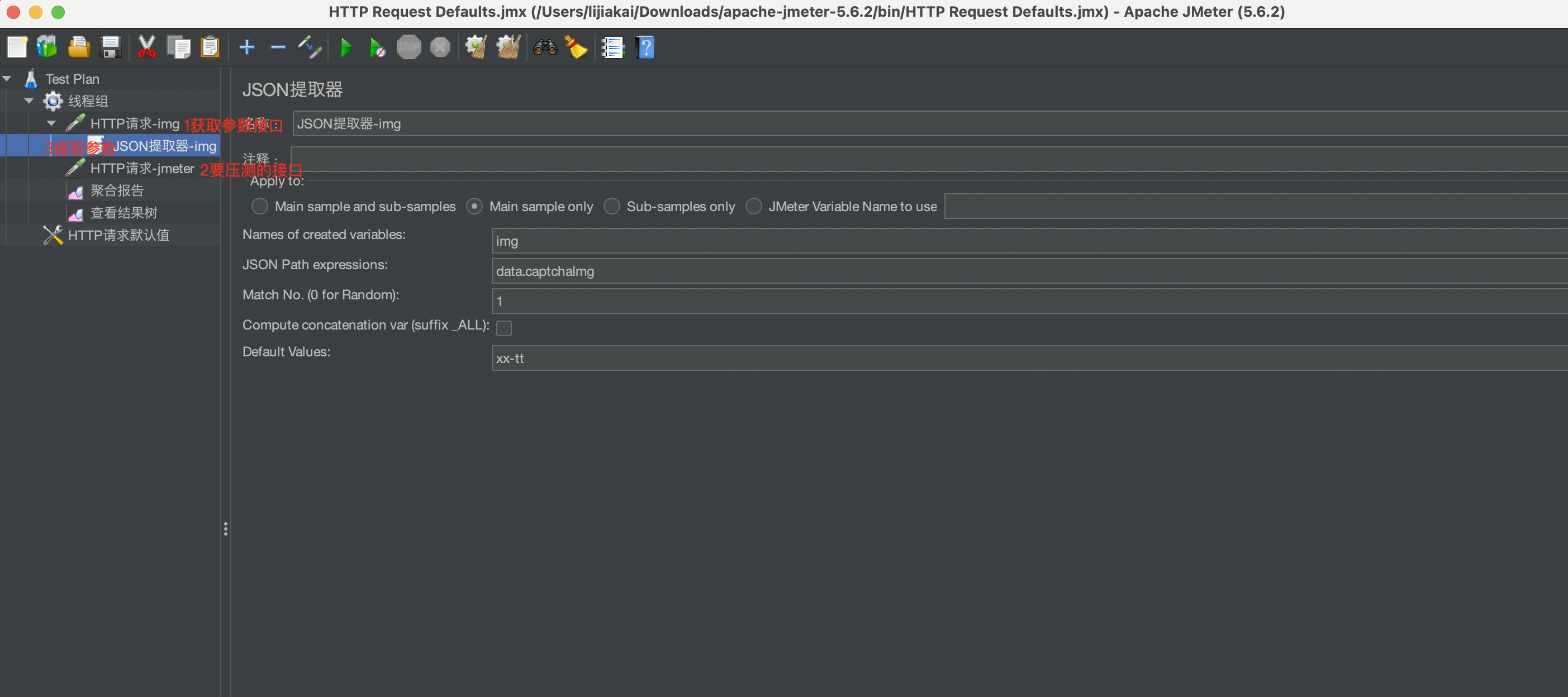Stop the test with STOP icon
Viewport: 1568px width, 697px height.
coord(408,47)
